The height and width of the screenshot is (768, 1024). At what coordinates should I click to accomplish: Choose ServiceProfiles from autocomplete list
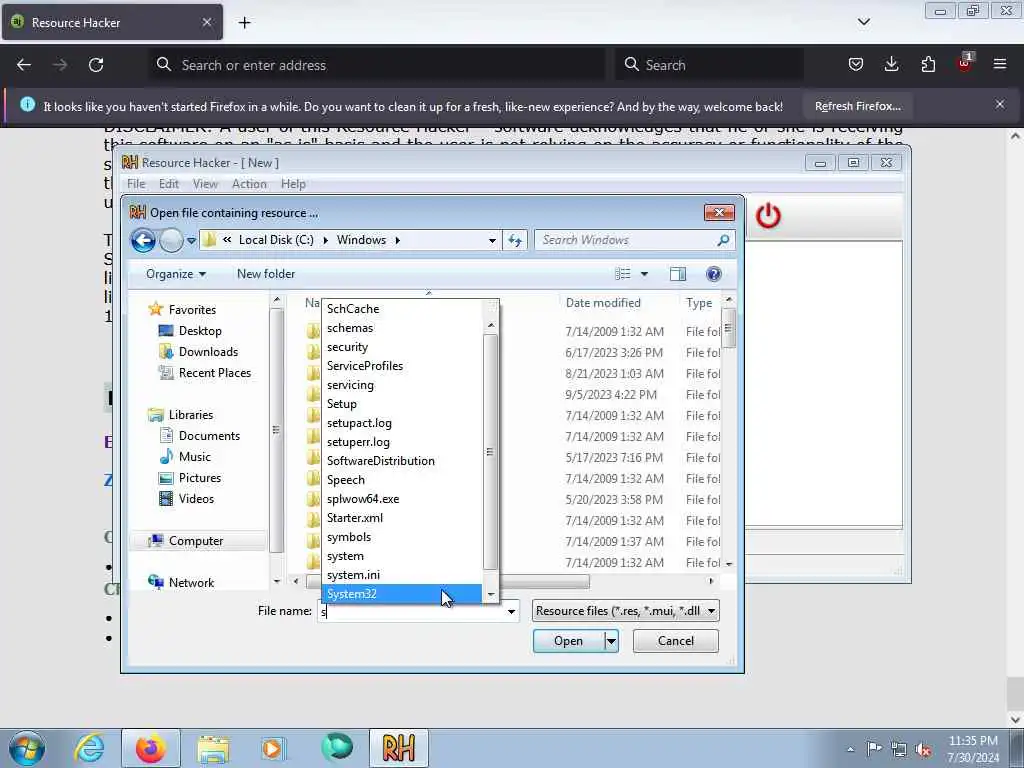pyautogui.click(x=402, y=366)
